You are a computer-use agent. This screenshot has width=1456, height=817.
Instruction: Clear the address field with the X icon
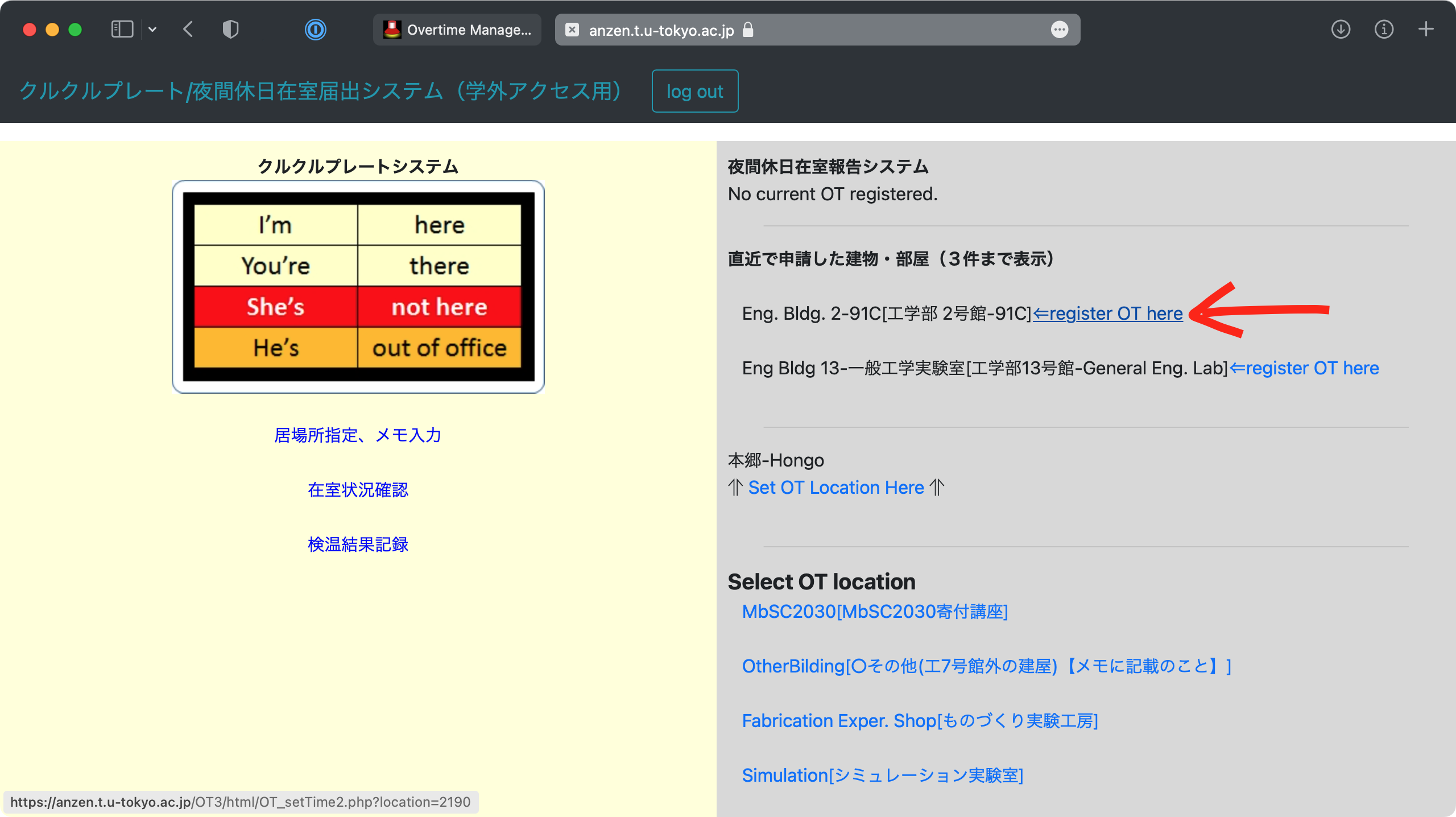point(570,30)
